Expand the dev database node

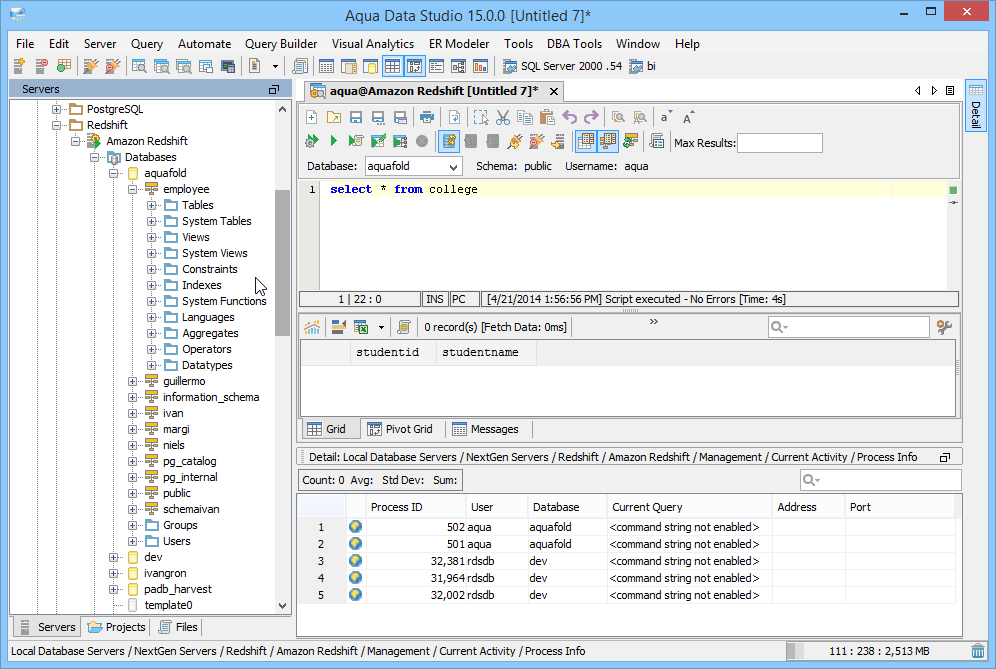click(113, 557)
